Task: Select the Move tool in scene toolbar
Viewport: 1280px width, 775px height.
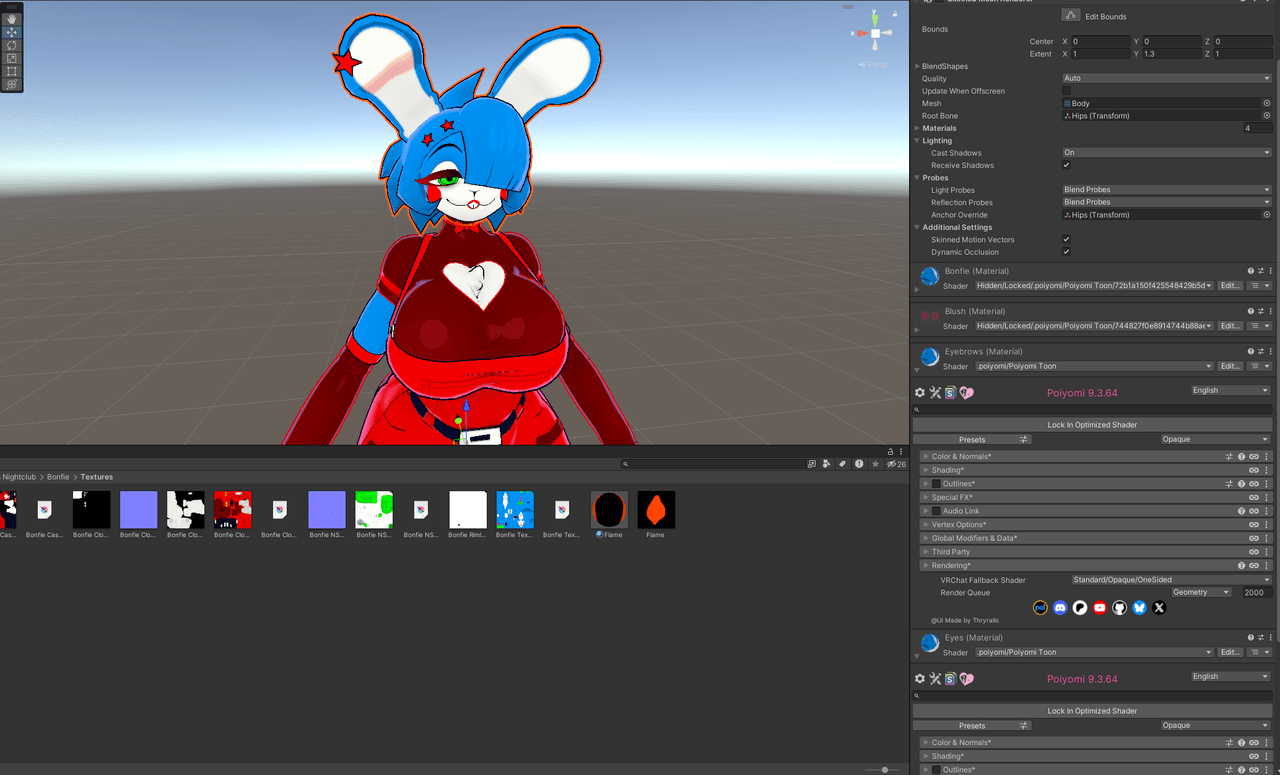Action: tap(12, 32)
